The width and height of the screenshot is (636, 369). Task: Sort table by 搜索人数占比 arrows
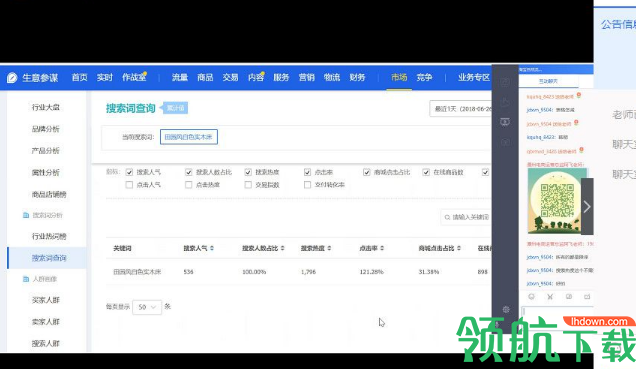click(x=283, y=248)
